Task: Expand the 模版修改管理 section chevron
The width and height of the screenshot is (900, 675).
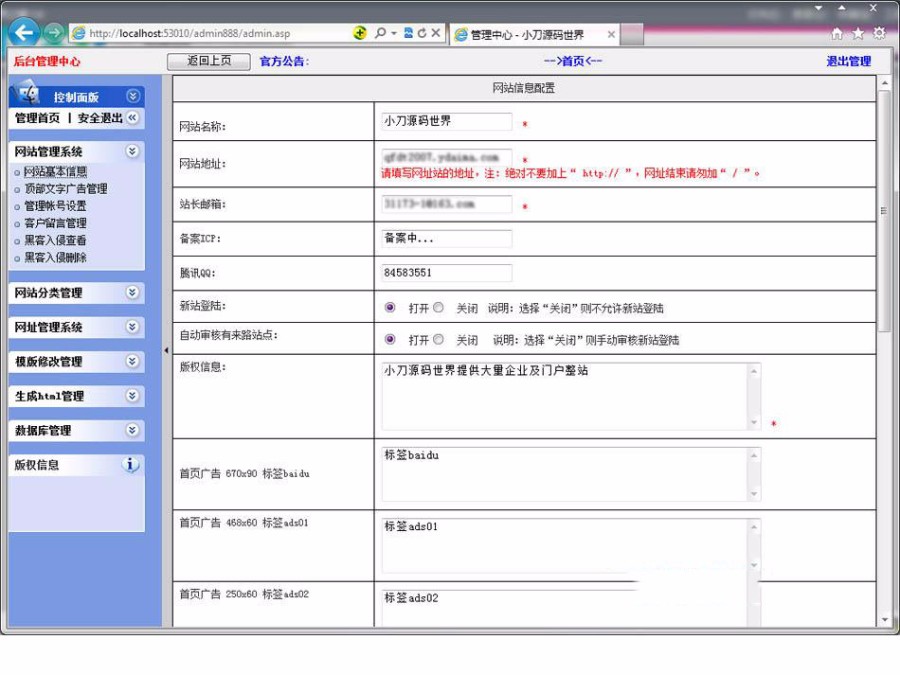Action: [132, 361]
